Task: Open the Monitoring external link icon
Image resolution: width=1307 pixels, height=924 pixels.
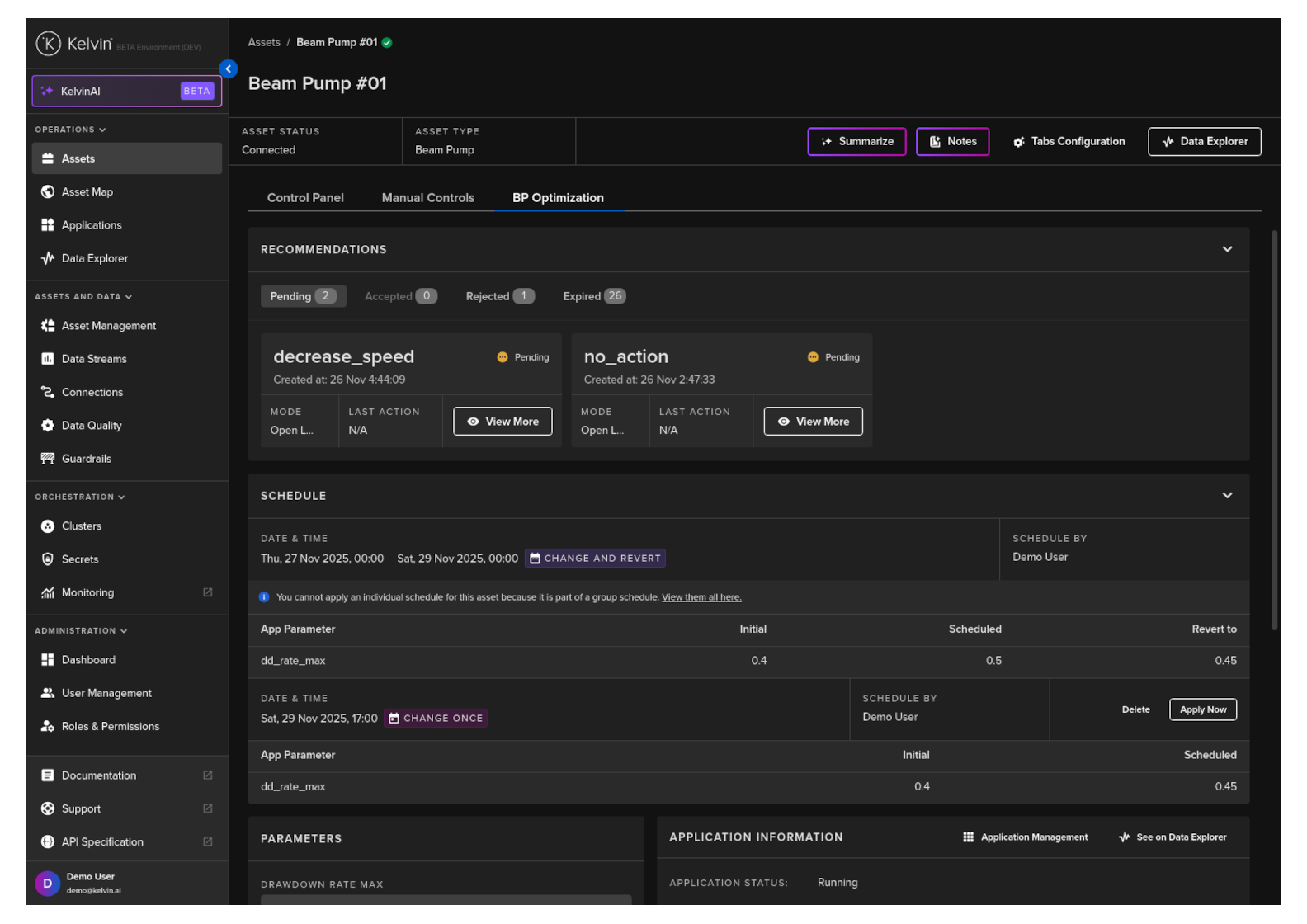Action: pyautogui.click(x=208, y=592)
